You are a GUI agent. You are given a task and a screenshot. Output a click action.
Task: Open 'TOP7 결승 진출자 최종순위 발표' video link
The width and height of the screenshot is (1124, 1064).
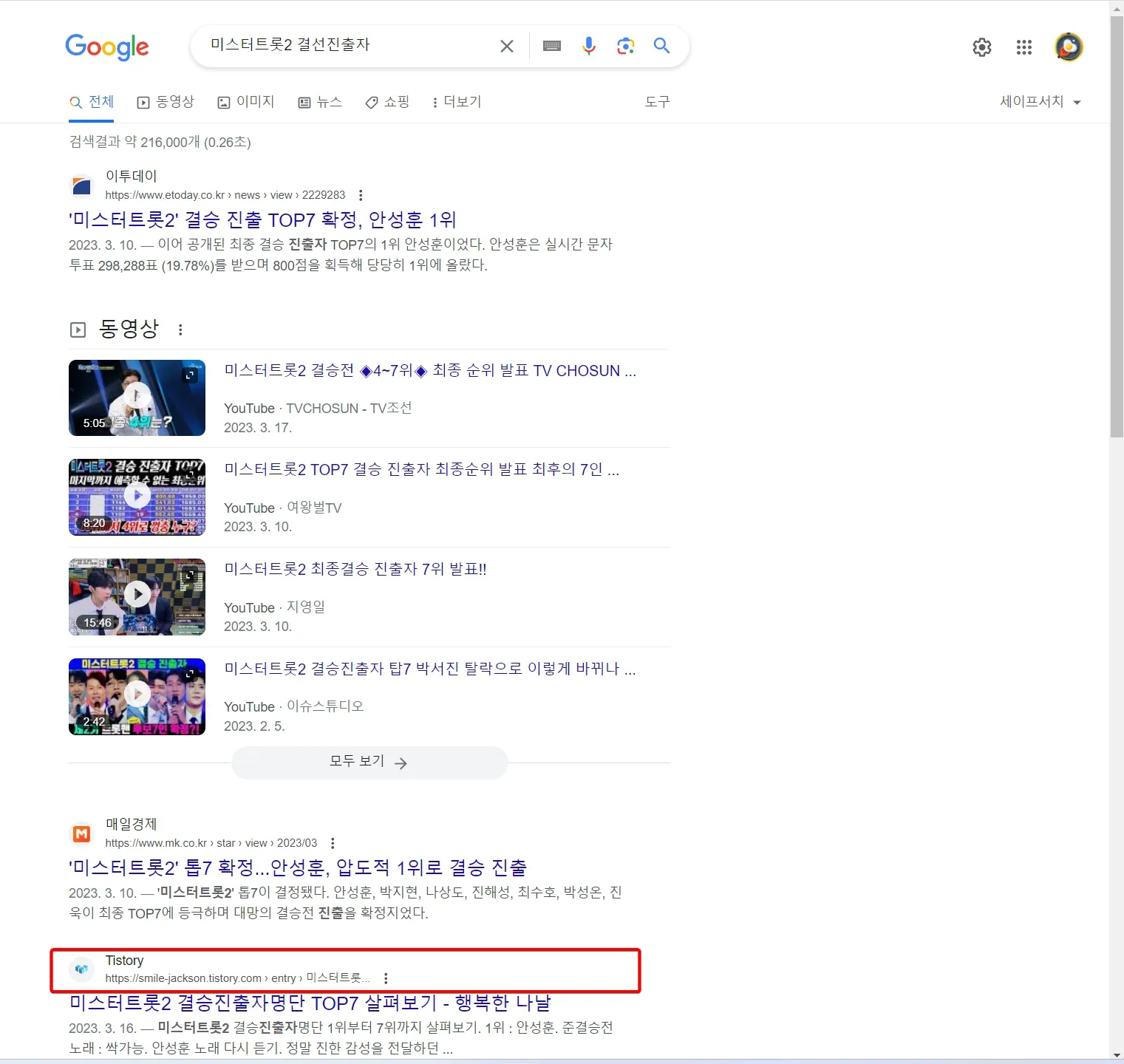(x=421, y=470)
